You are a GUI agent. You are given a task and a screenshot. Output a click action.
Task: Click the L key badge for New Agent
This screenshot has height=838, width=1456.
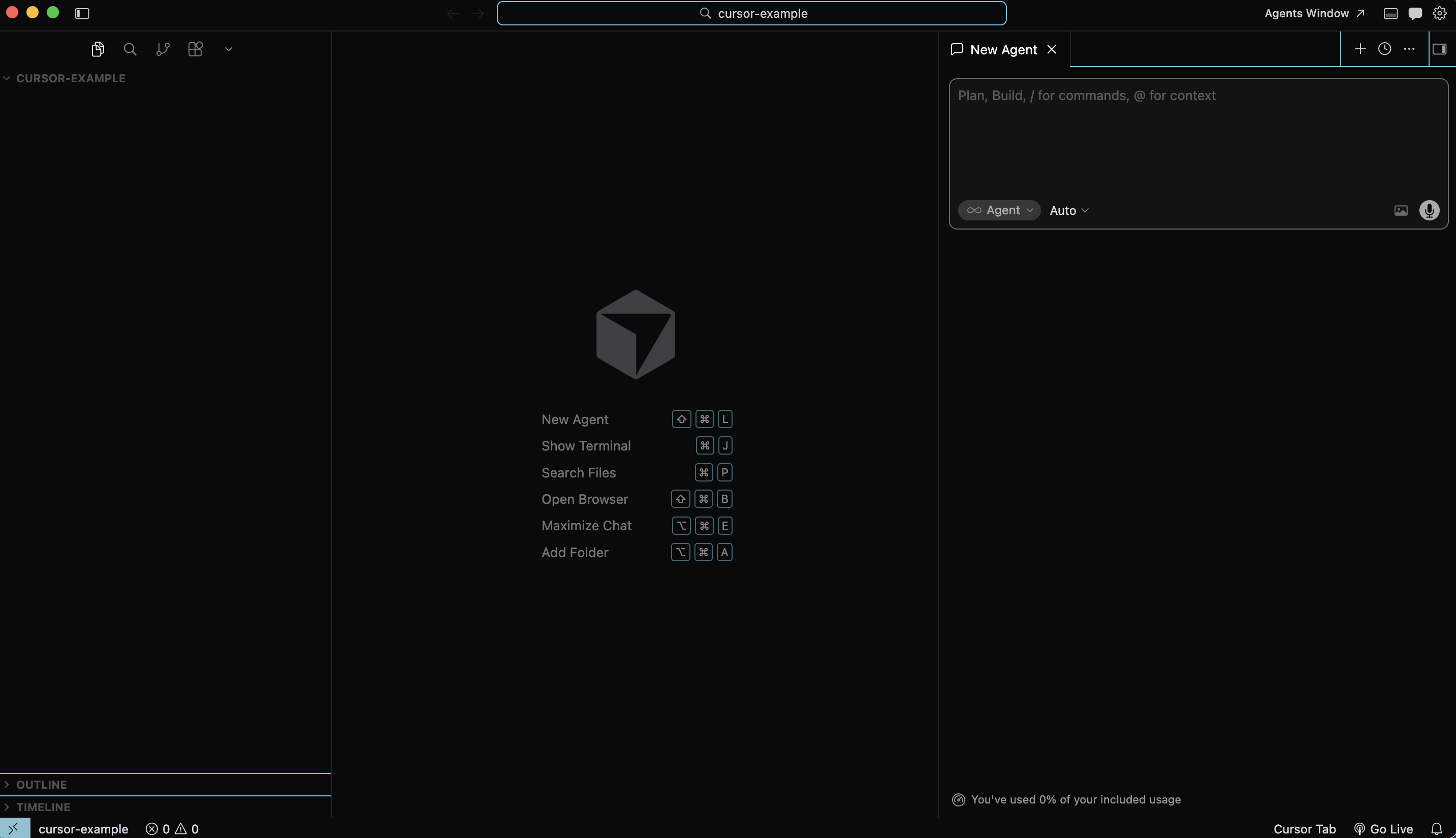(x=725, y=419)
